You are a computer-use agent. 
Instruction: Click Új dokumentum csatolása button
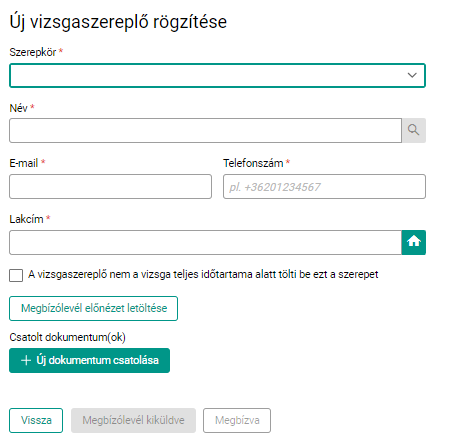tap(89, 360)
